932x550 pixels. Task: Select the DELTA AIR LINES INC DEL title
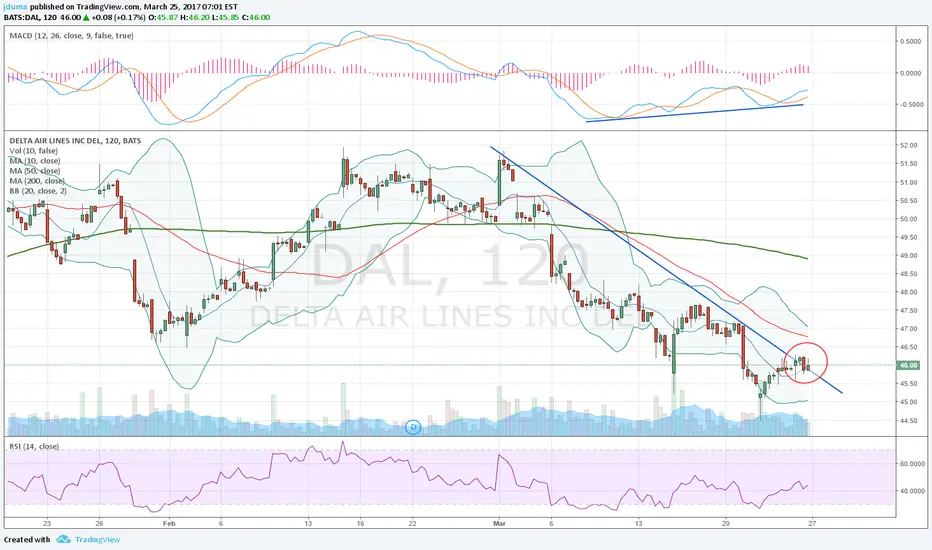click(75, 141)
